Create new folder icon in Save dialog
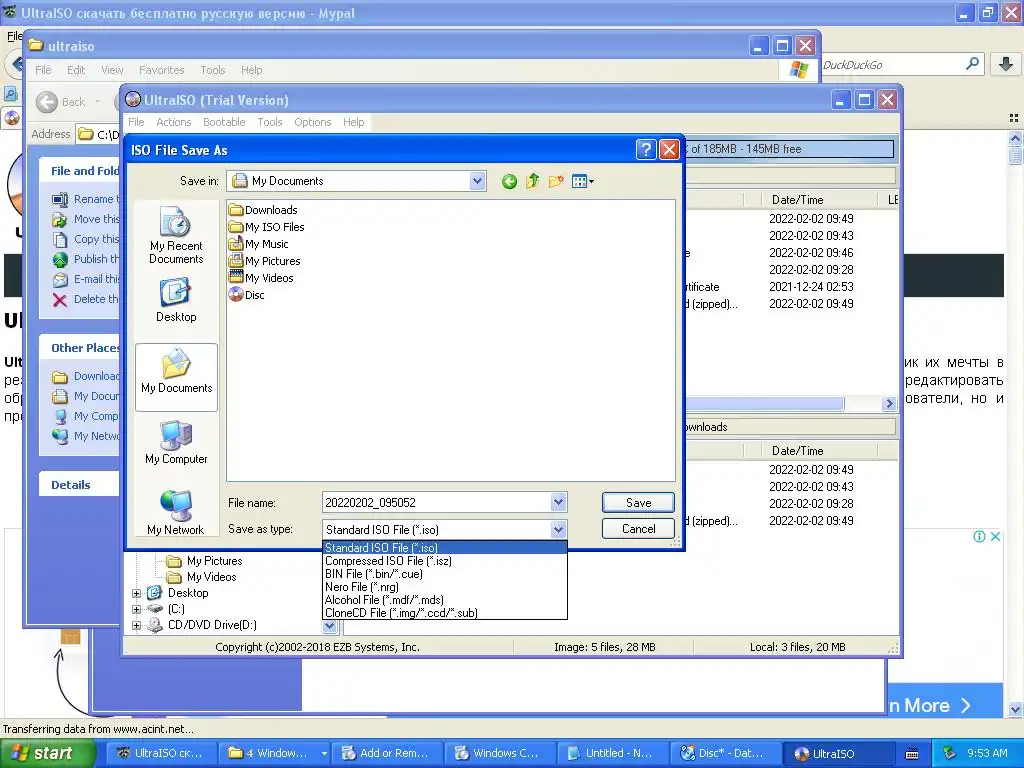This screenshot has width=1024, height=768. click(x=556, y=181)
